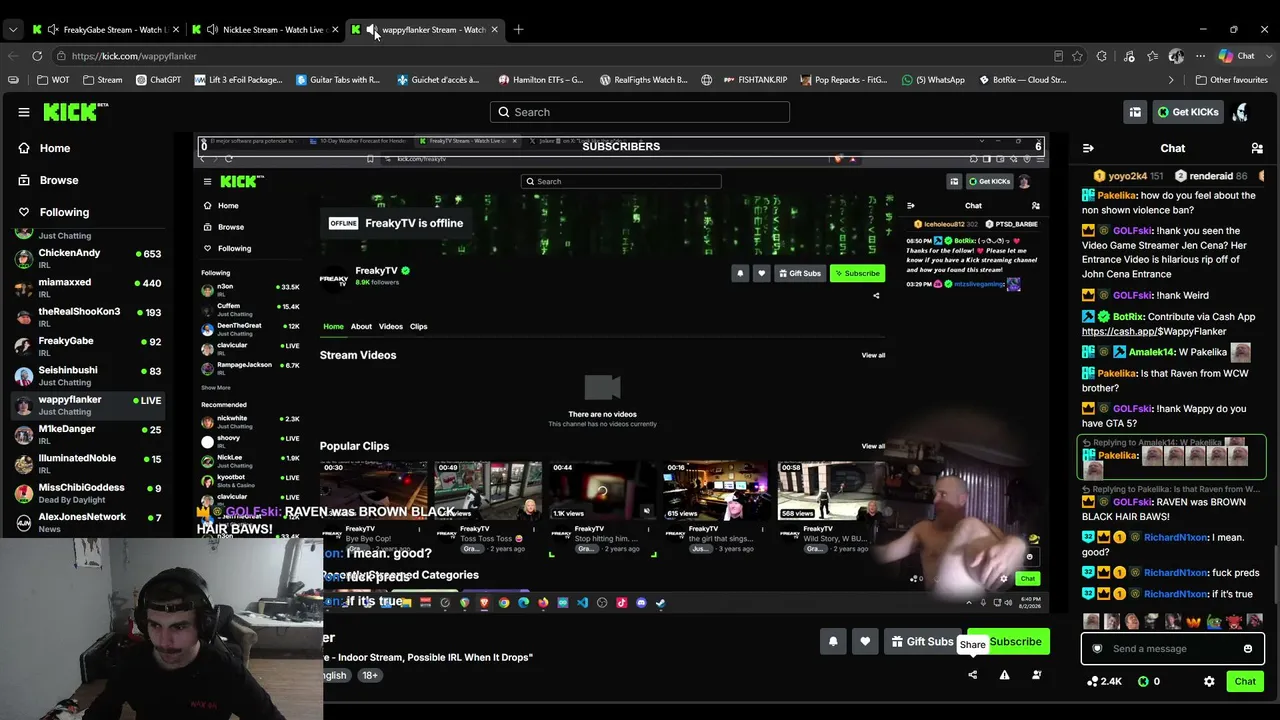Viewport: 1280px width, 720px height.
Task: Open Browse in the sidebar
Action: click(x=48, y=180)
